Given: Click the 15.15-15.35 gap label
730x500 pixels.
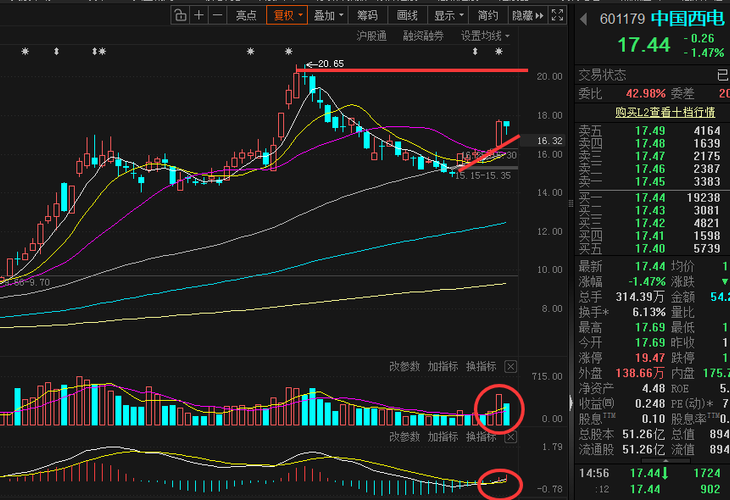Looking at the screenshot, I should click(483, 176).
